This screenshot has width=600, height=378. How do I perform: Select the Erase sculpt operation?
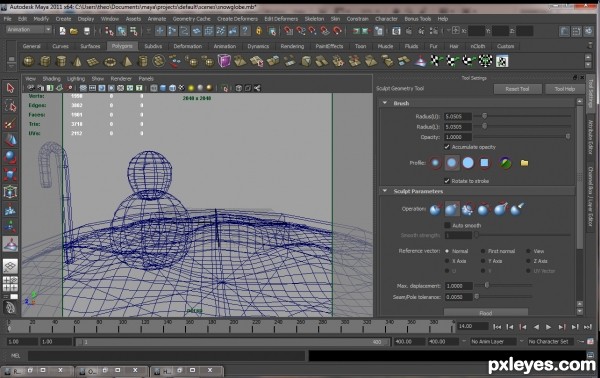coord(516,209)
